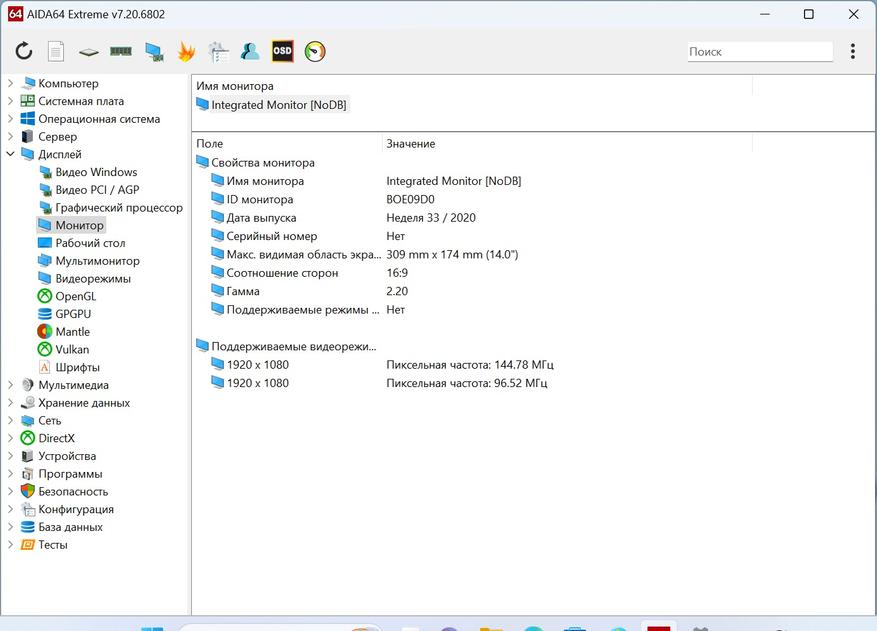Select the ID монитора property row
The width and height of the screenshot is (877, 631).
259,199
